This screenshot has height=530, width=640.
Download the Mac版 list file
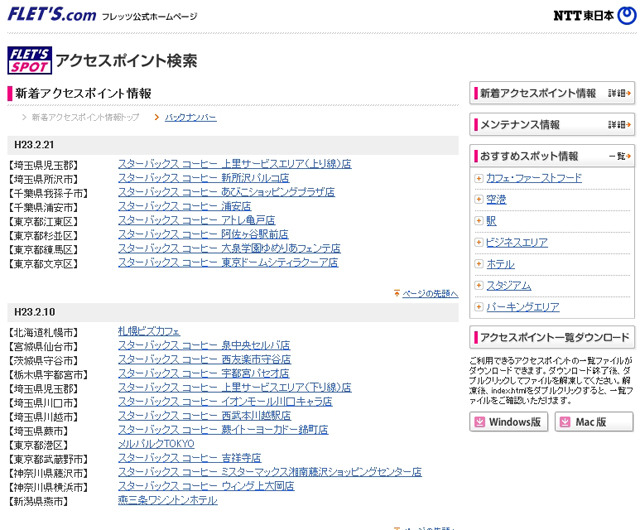pyautogui.click(x=594, y=422)
